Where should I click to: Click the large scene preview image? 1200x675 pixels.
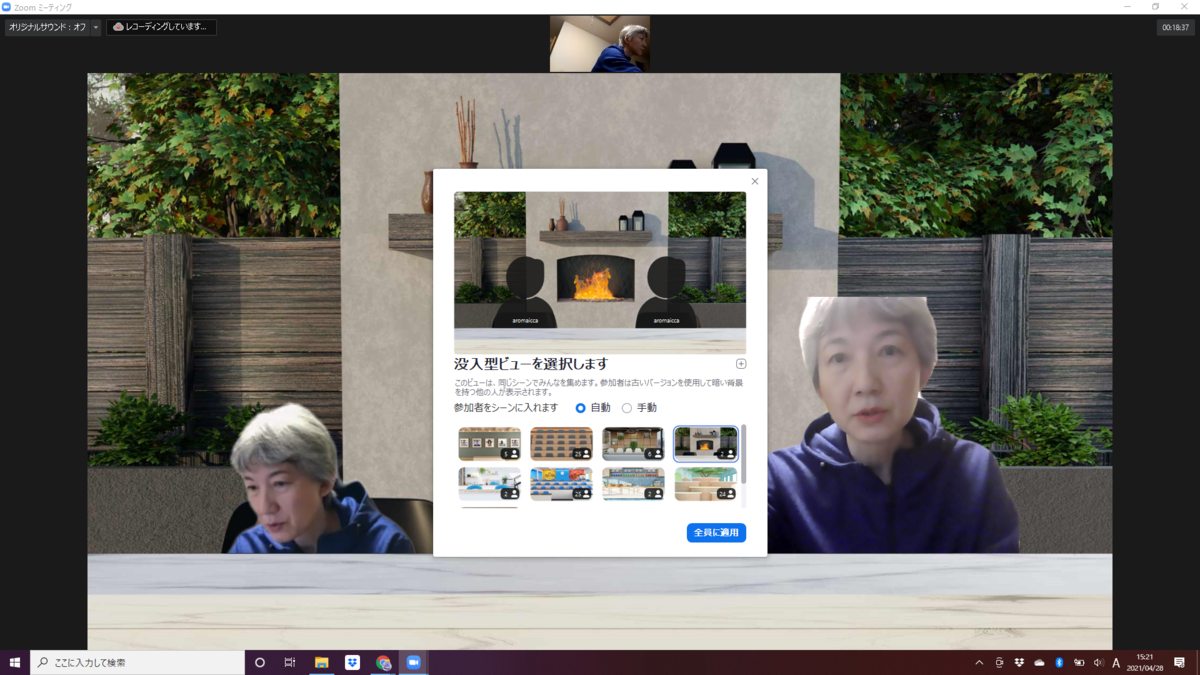(x=600, y=272)
